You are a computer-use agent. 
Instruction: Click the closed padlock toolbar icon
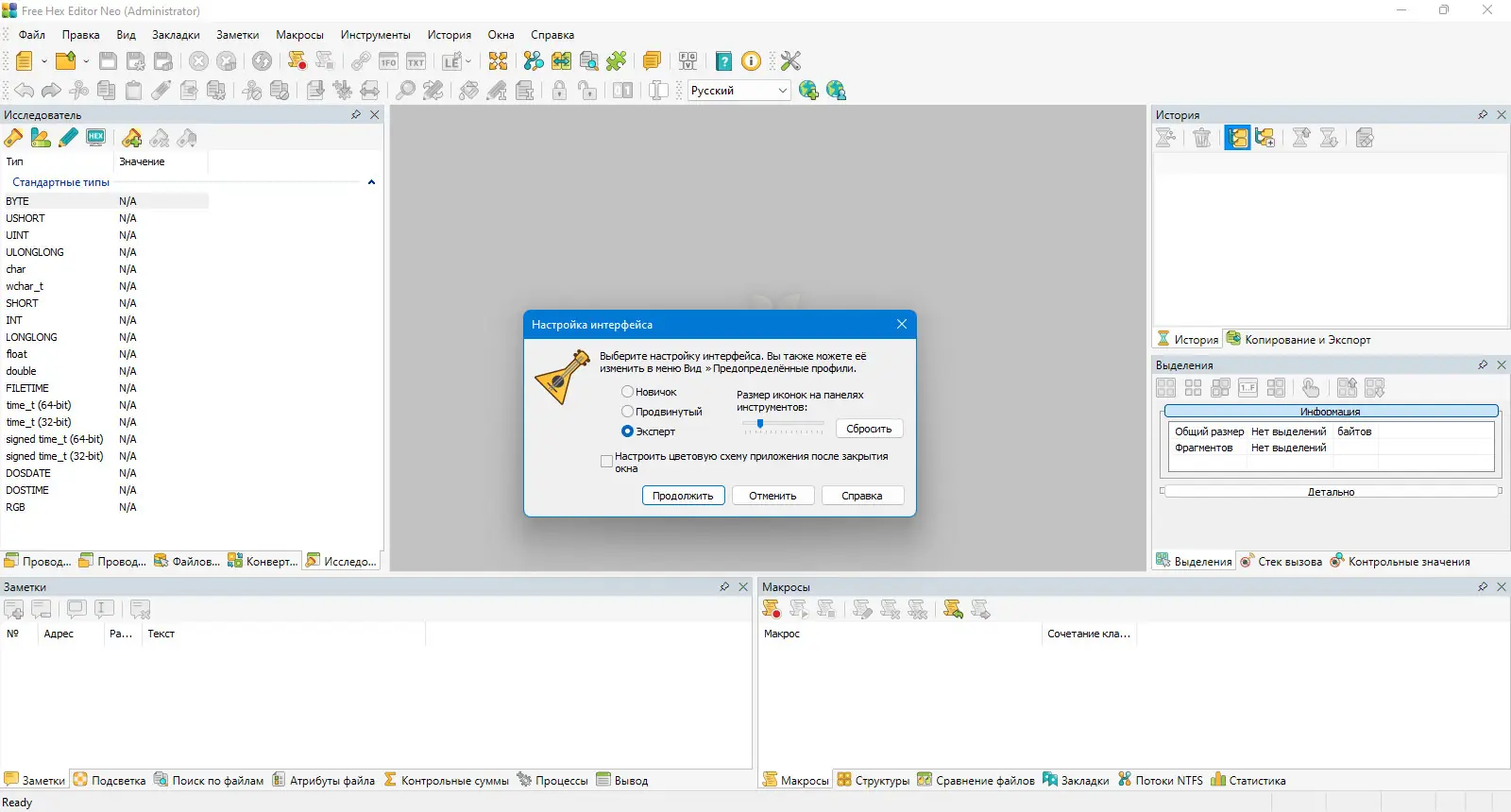559,90
